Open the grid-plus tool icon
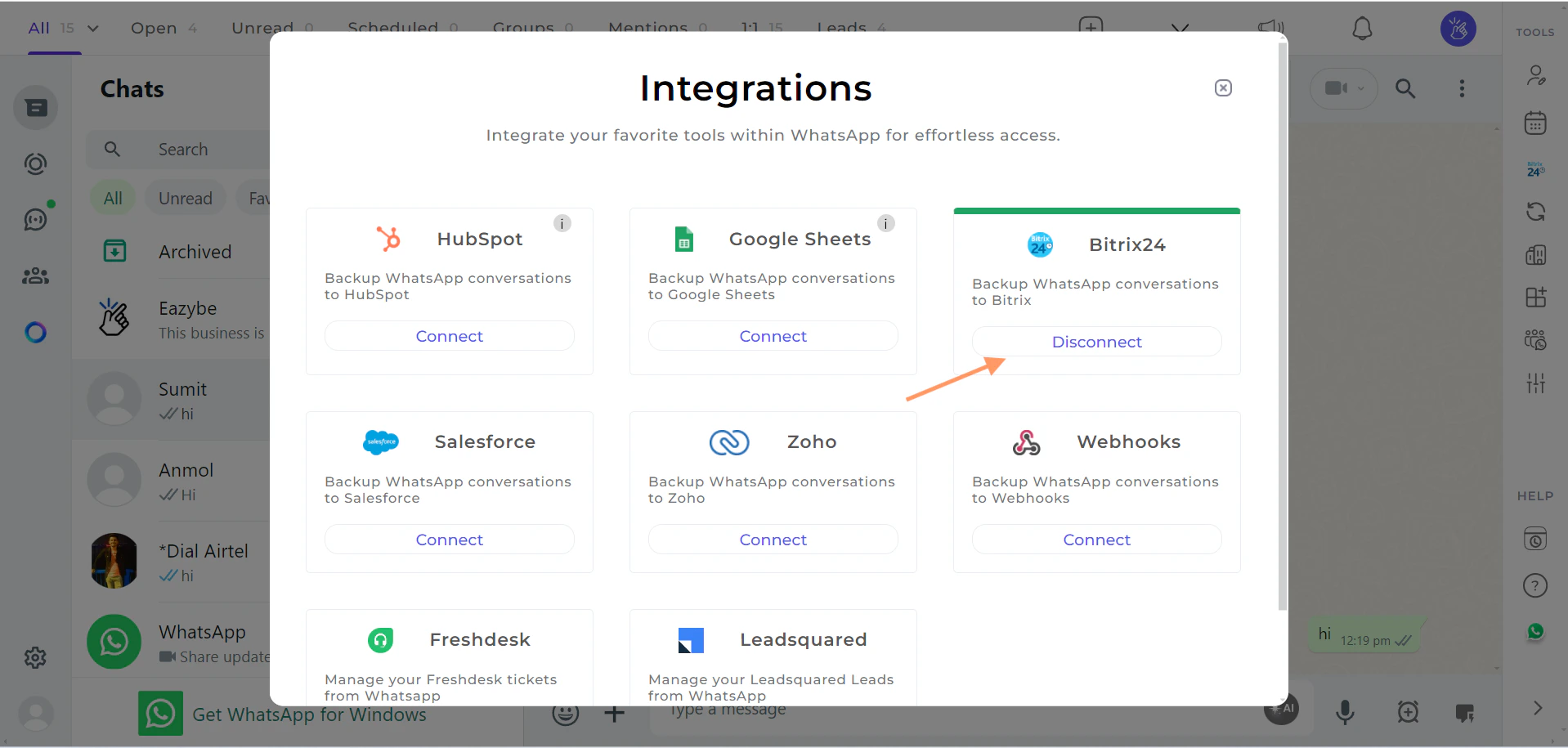Image resolution: width=1568 pixels, height=748 pixels. [1536, 297]
